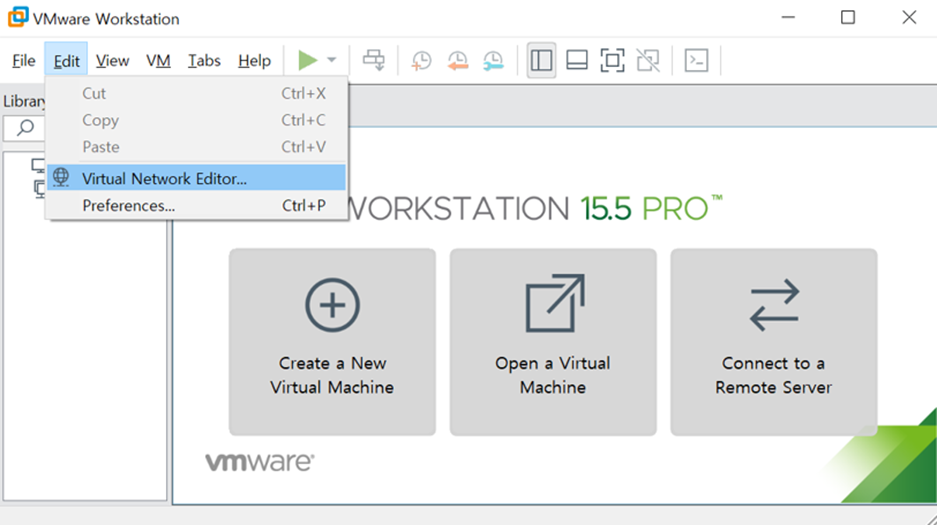Click the Unity mode toolbar icon
The height and width of the screenshot is (525, 937).
648,60
